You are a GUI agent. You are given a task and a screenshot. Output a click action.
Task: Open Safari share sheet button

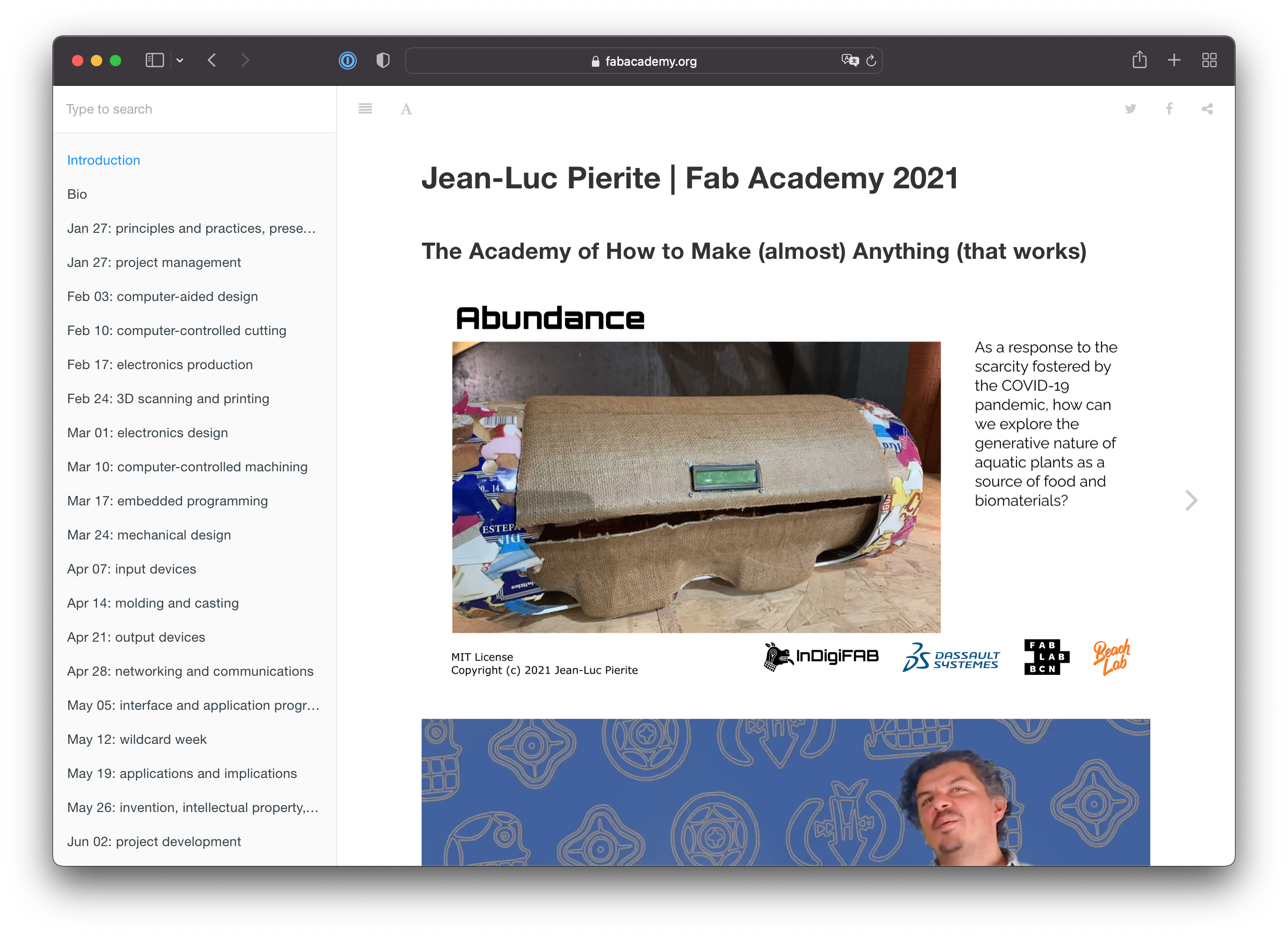[x=1139, y=60]
